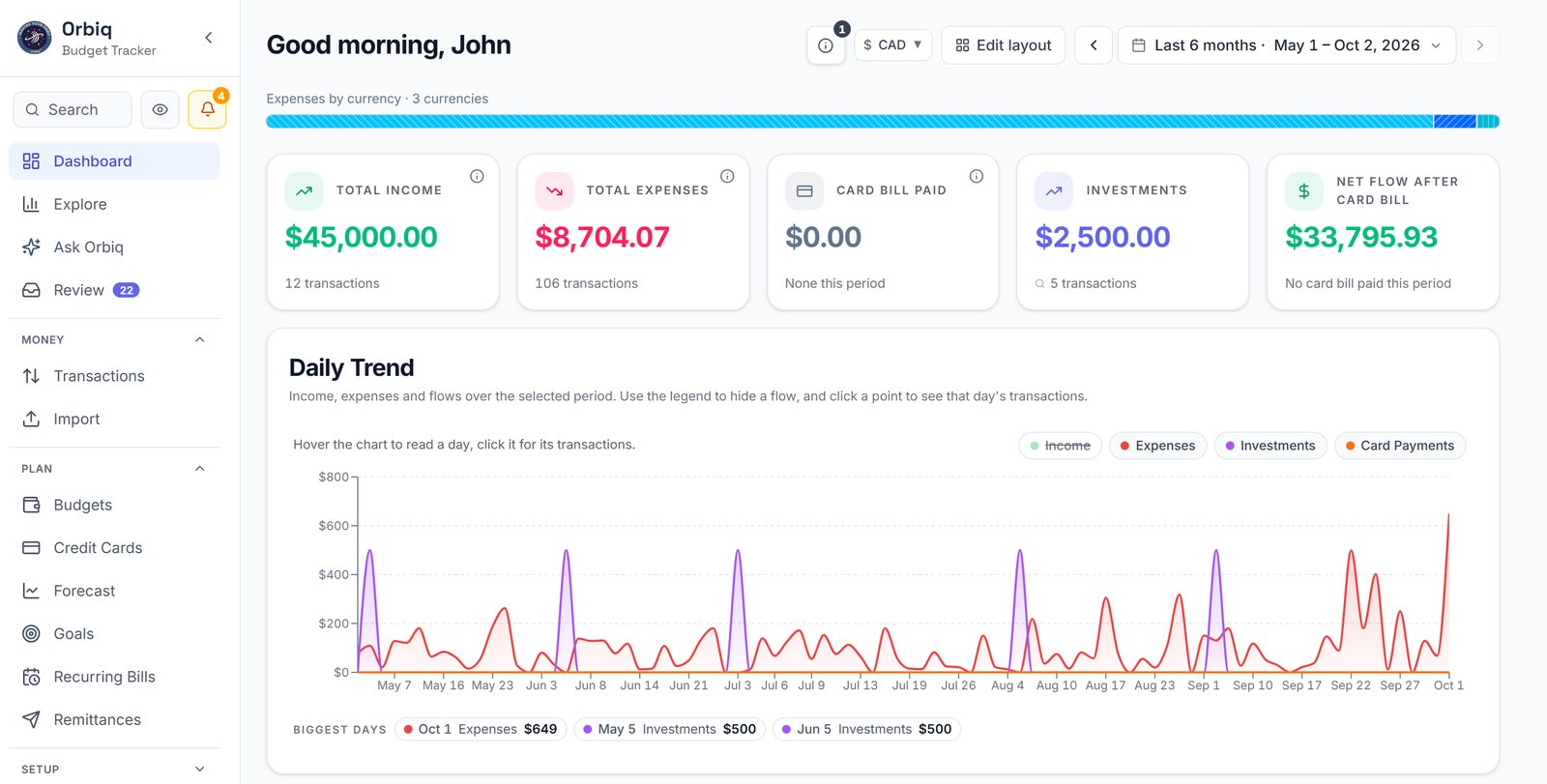Click the main CAD segment of currency bar
Screen dimensions: 1547x784
point(850,122)
